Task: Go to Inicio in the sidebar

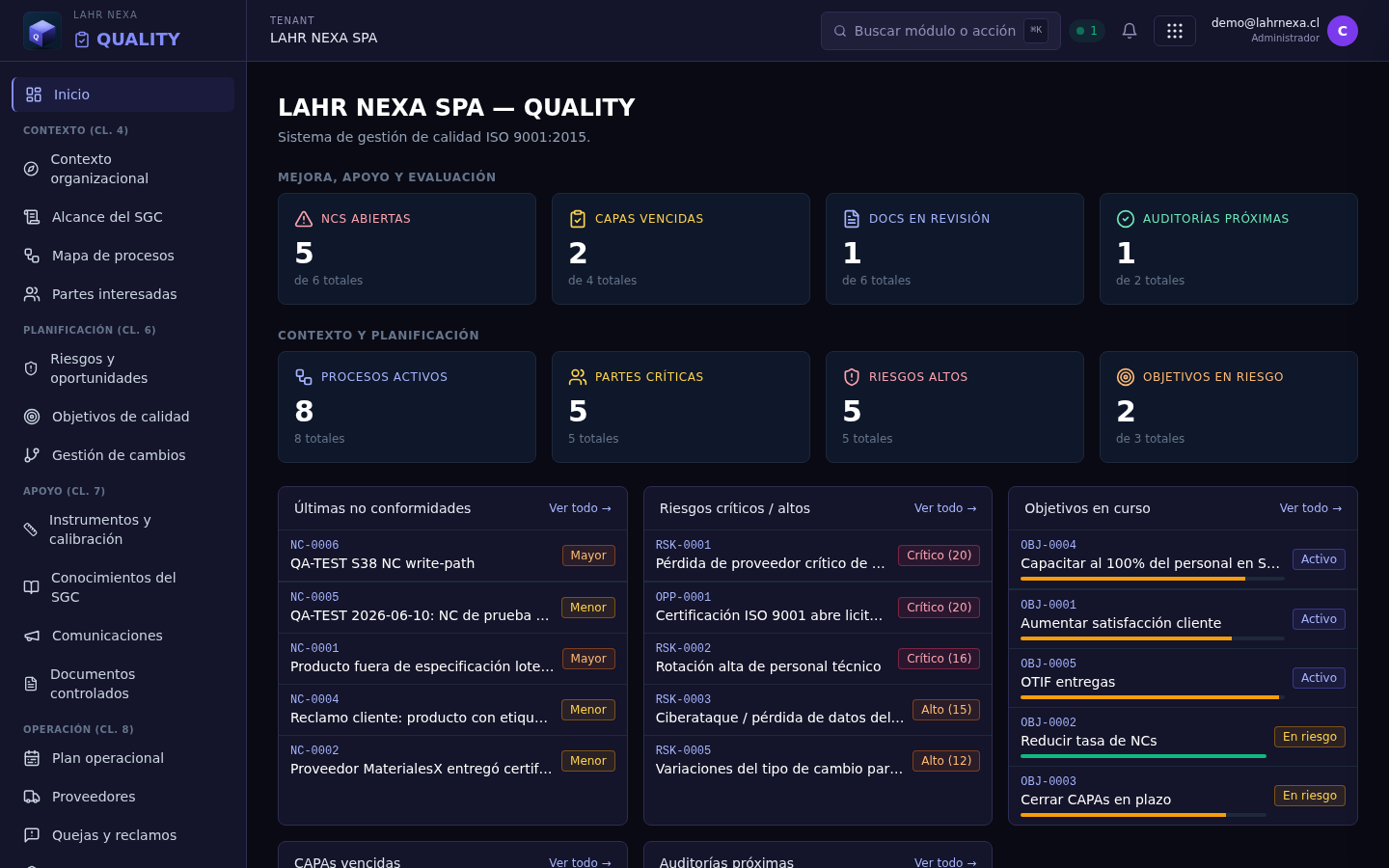Action: click(x=123, y=95)
